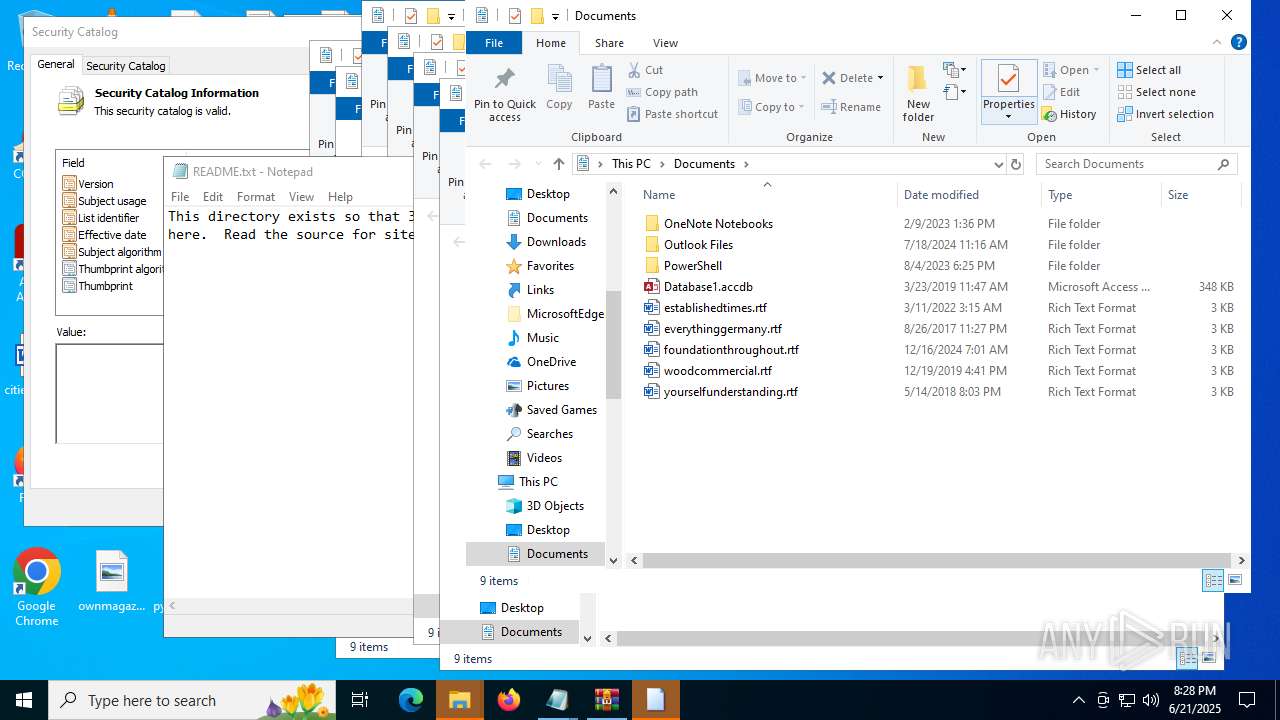Image resolution: width=1280 pixels, height=720 pixels.
Task: Switch to the Share ribbon tab
Action: pos(609,43)
